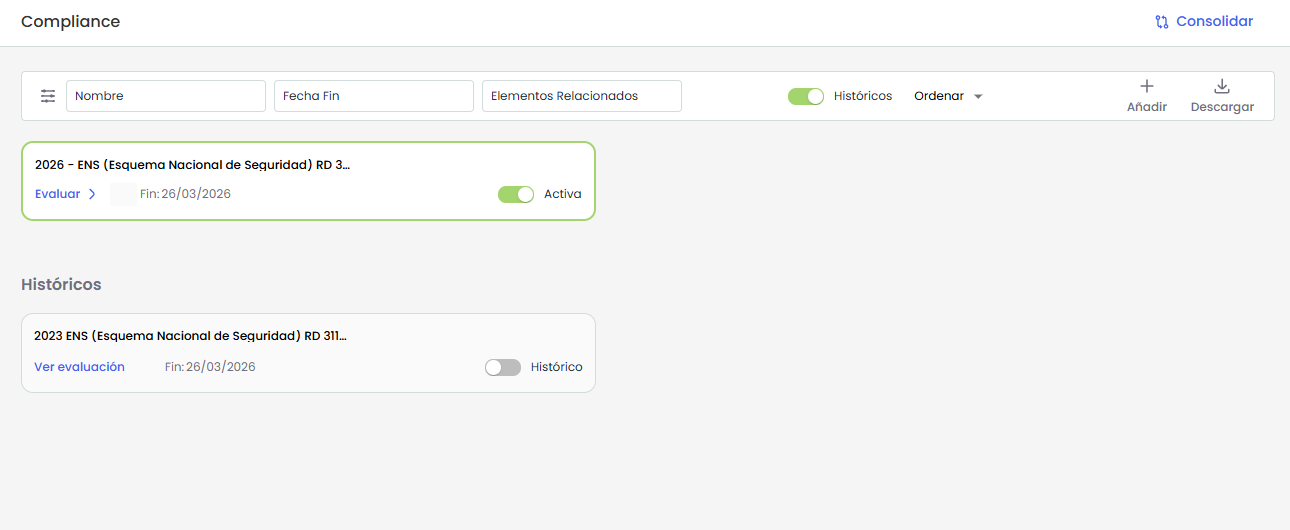
Task: Click the Consolidar merge icon
Action: click(1161, 22)
